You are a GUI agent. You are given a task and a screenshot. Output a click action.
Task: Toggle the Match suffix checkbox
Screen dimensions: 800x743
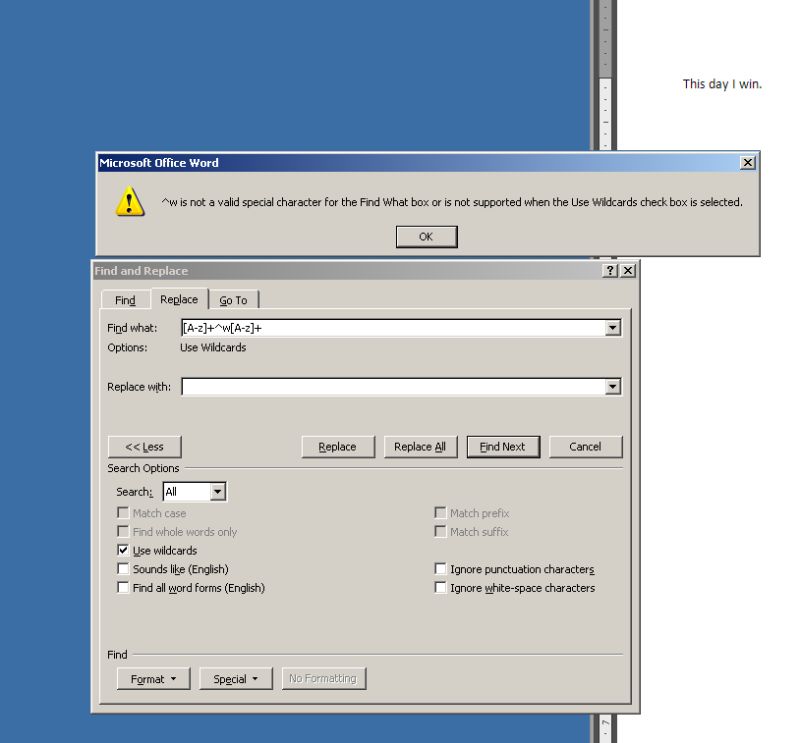[x=440, y=531]
